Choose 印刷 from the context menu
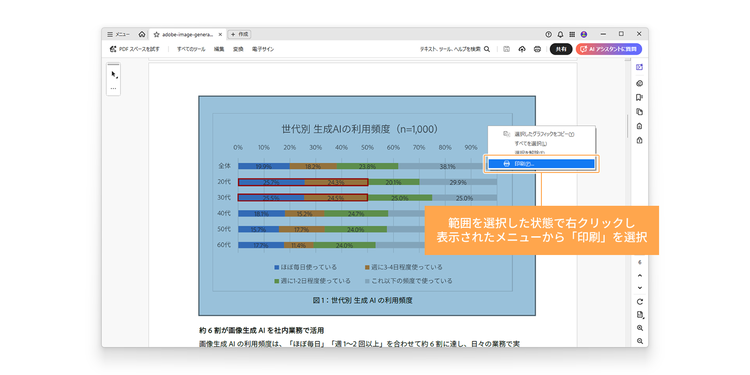This screenshot has height=375, width=750. 540,164
